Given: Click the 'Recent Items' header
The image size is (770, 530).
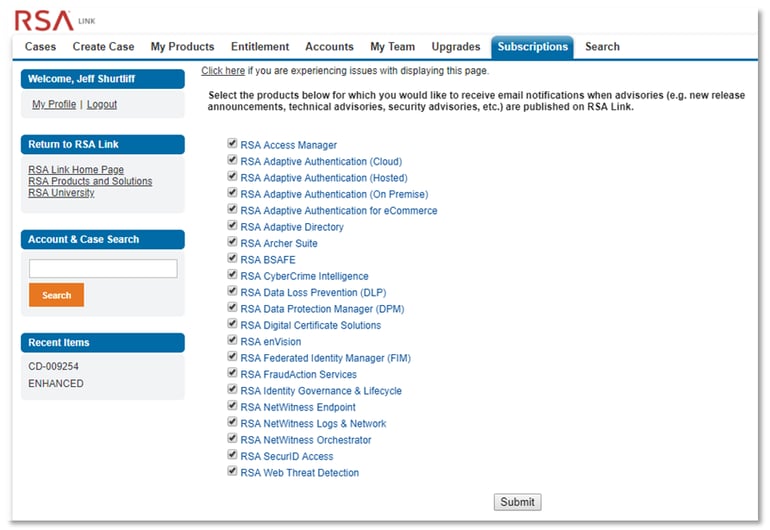Looking at the screenshot, I should [x=103, y=343].
